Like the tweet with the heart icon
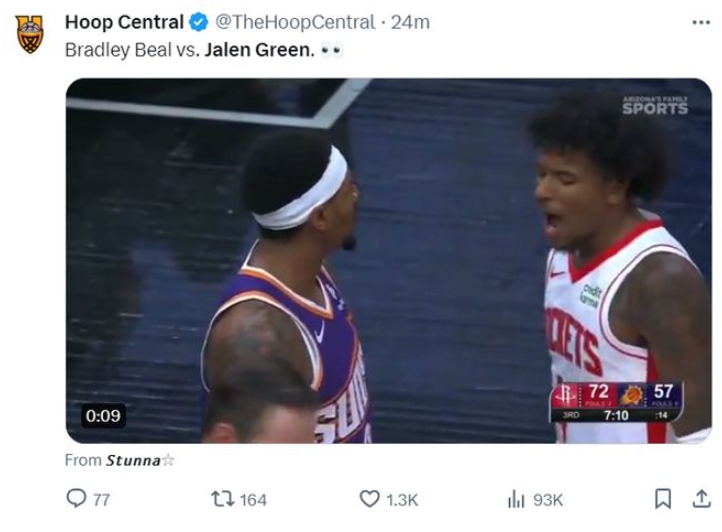Viewport: 722px width, 532px height. pyautogui.click(x=370, y=498)
